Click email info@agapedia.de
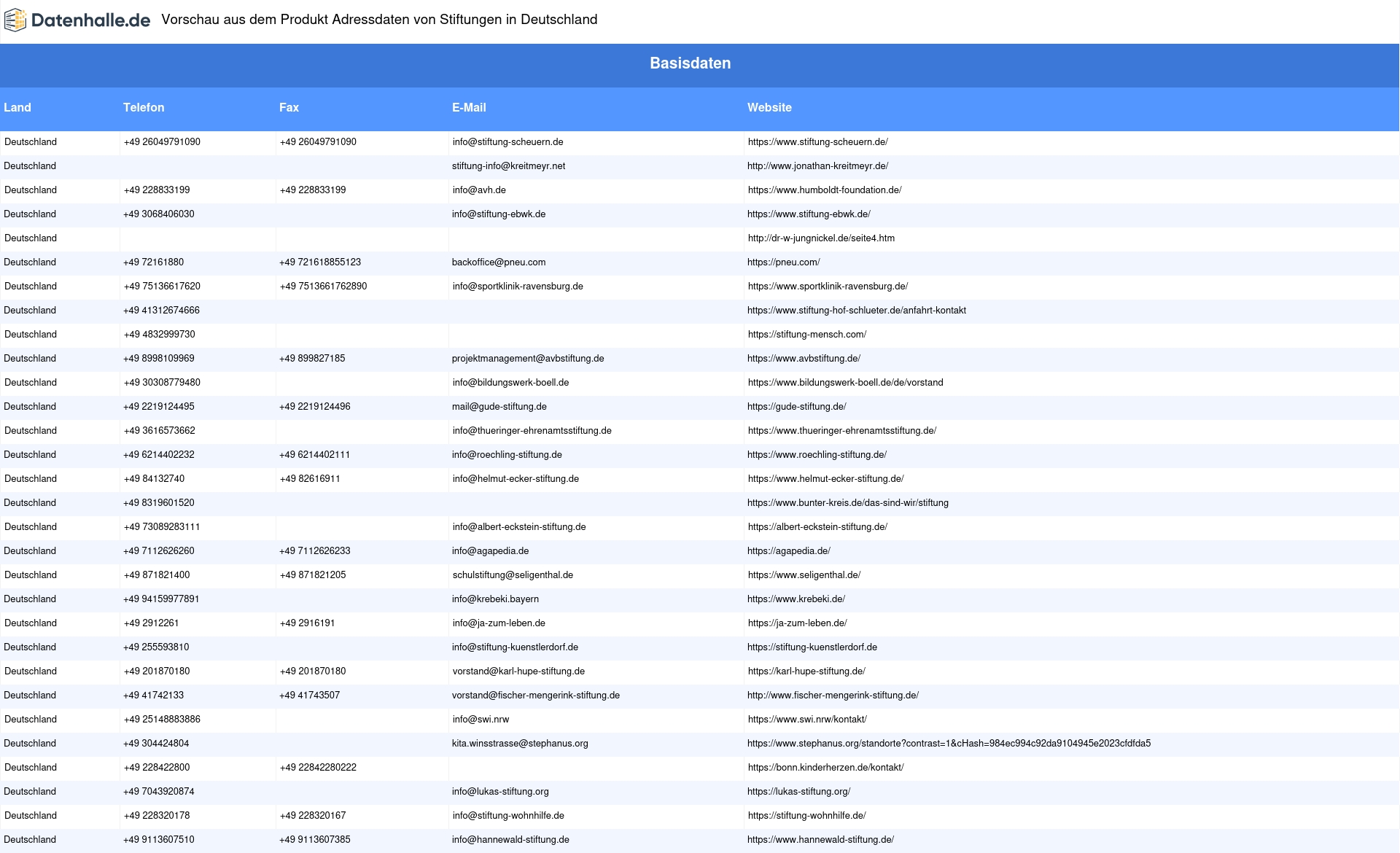Image resolution: width=1400 pixels, height=853 pixels. click(x=490, y=551)
